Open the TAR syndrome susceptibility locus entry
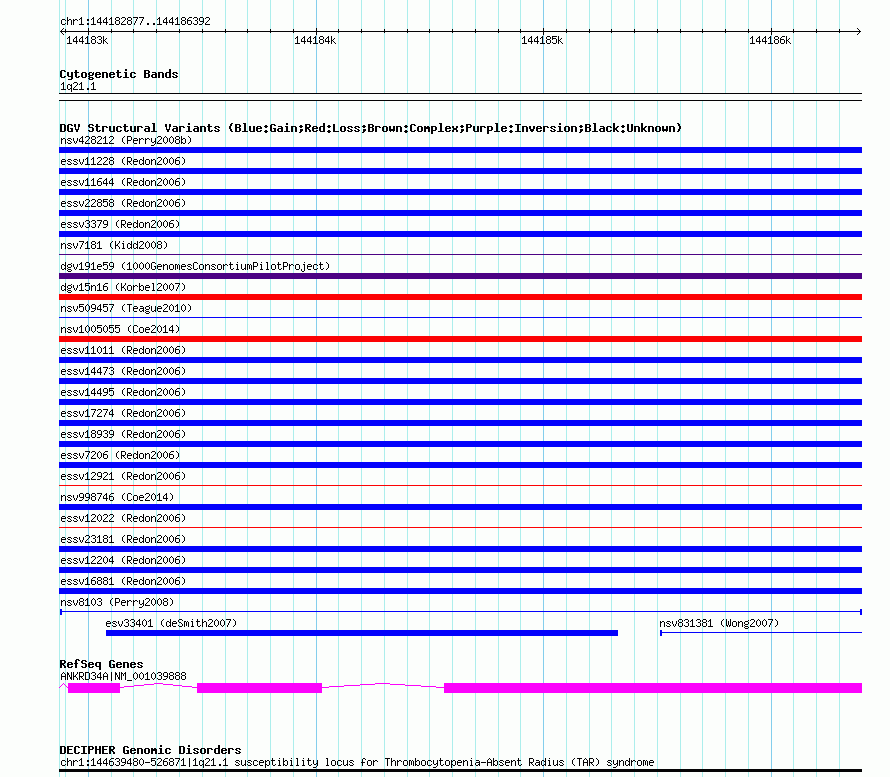 coord(357,762)
